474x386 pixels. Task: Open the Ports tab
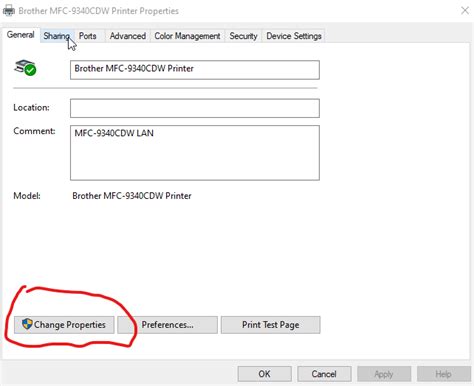88,36
